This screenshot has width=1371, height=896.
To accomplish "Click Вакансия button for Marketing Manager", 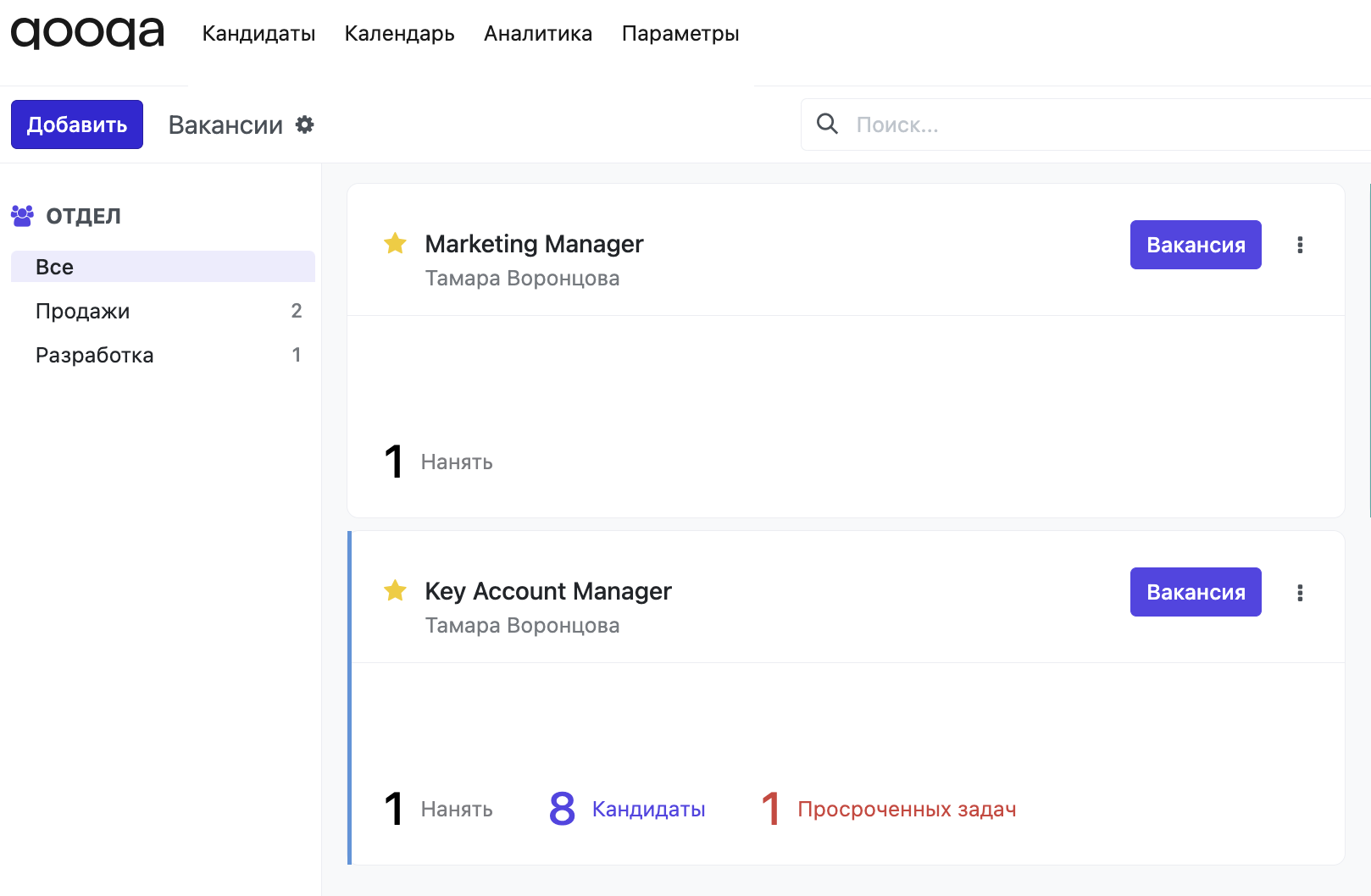I will [1195, 245].
